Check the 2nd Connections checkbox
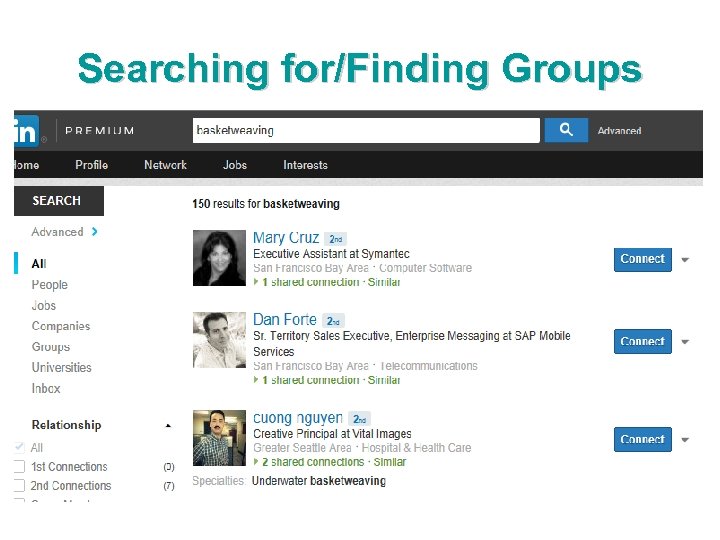The height and width of the screenshot is (540, 720). pos(19,485)
